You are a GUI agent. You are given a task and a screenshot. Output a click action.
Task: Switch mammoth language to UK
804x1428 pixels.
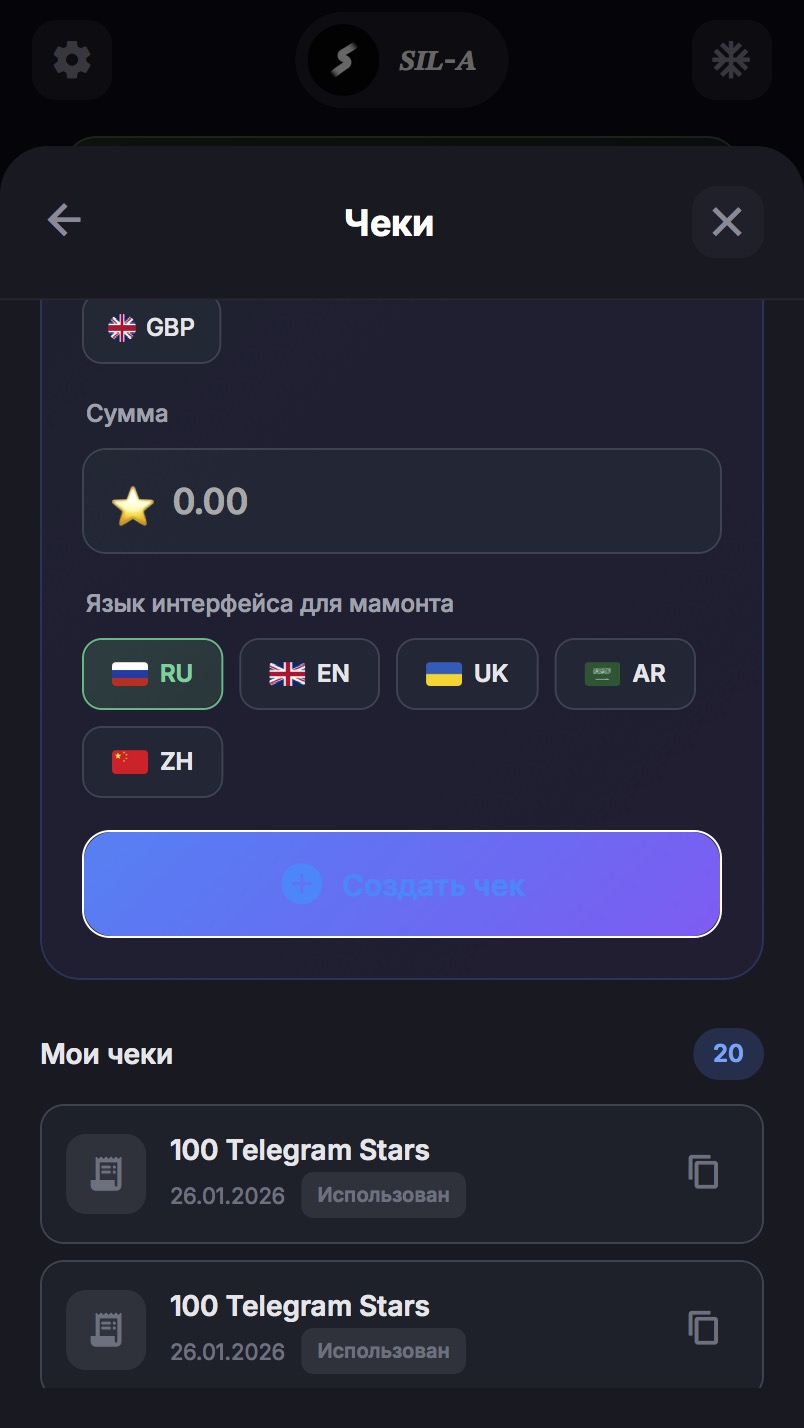[466, 673]
